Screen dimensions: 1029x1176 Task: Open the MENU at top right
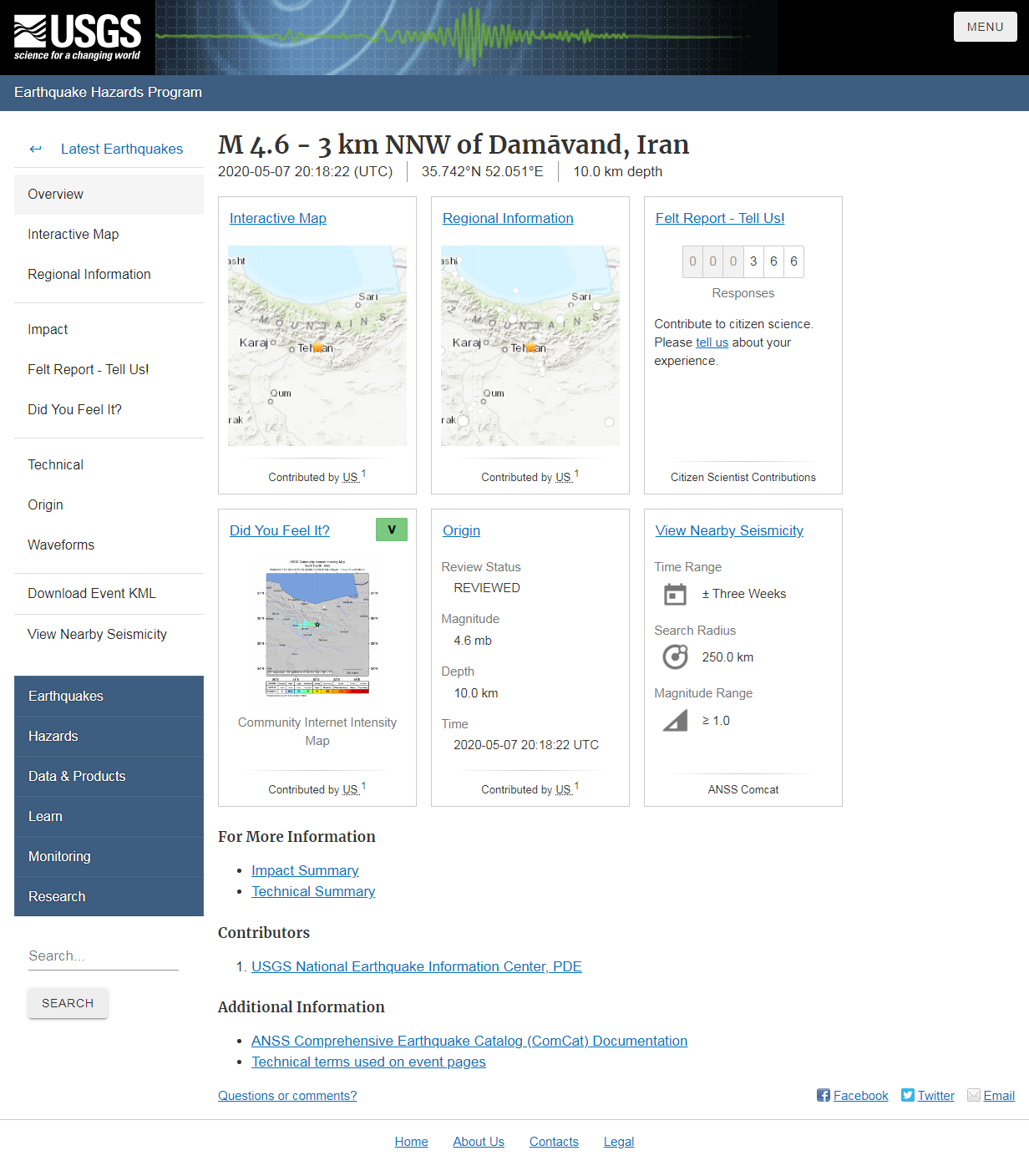[x=985, y=26]
